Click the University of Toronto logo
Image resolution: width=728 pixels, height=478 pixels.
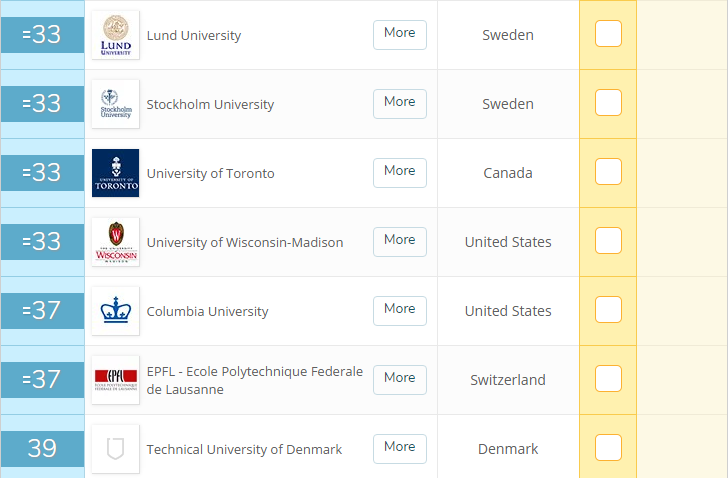point(115,173)
